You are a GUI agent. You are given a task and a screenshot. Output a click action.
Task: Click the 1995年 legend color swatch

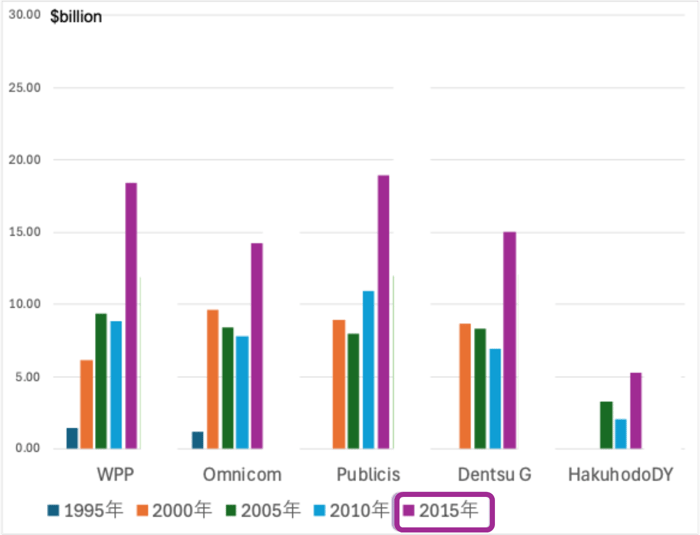point(53,510)
